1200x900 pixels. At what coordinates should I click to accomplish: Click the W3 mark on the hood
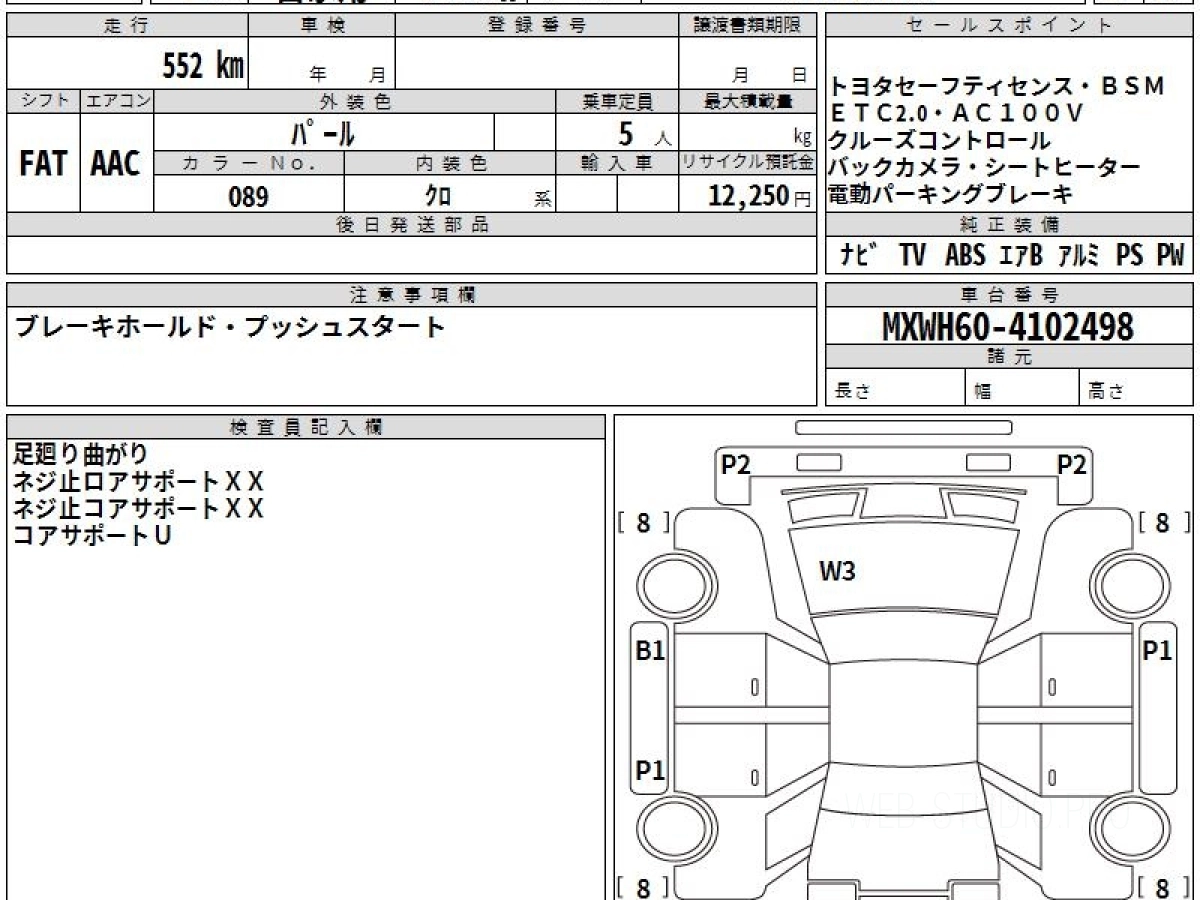[837, 572]
